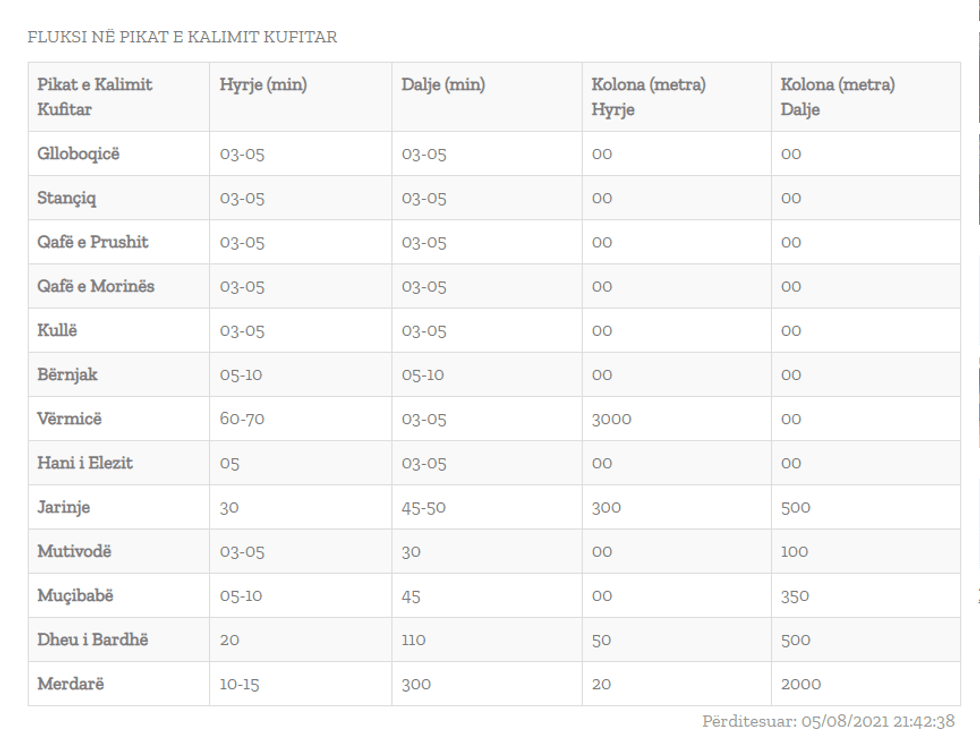The image size is (980, 753).
Task: Click the 'Kolona (metra) Hyrje' column header
Action: point(648,97)
